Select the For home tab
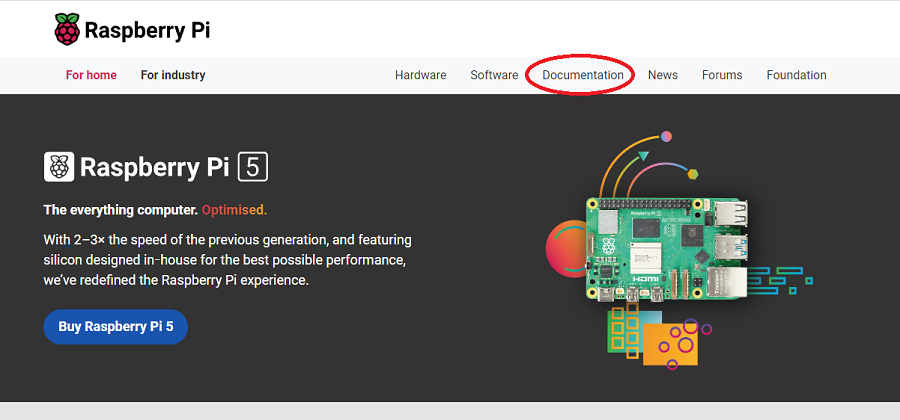The width and height of the screenshot is (900, 420). (91, 75)
